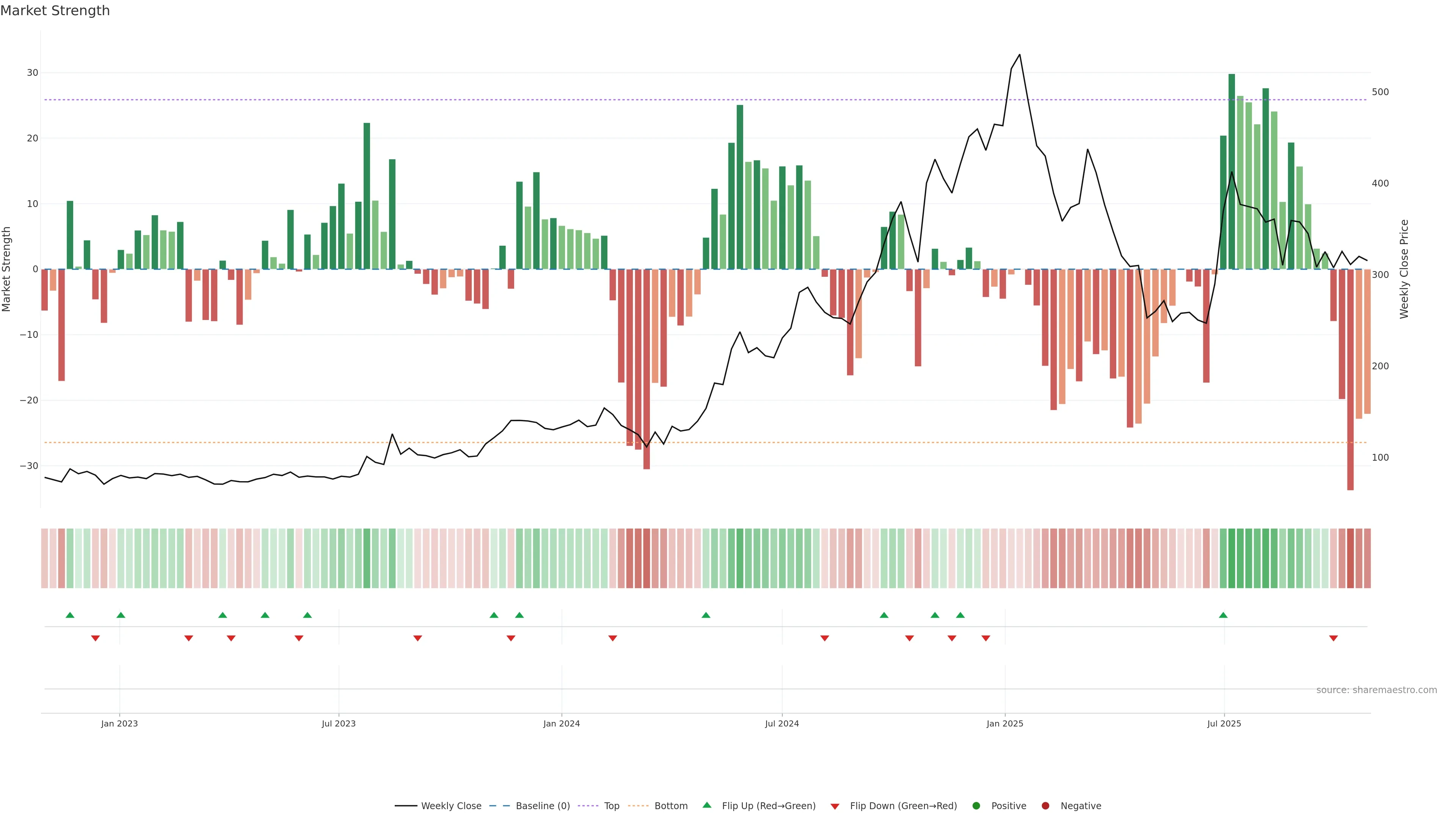Click the Jan 2024 axis label
The width and height of the screenshot is (1456, 819).
pyautogui.click(x=561, y=723)
